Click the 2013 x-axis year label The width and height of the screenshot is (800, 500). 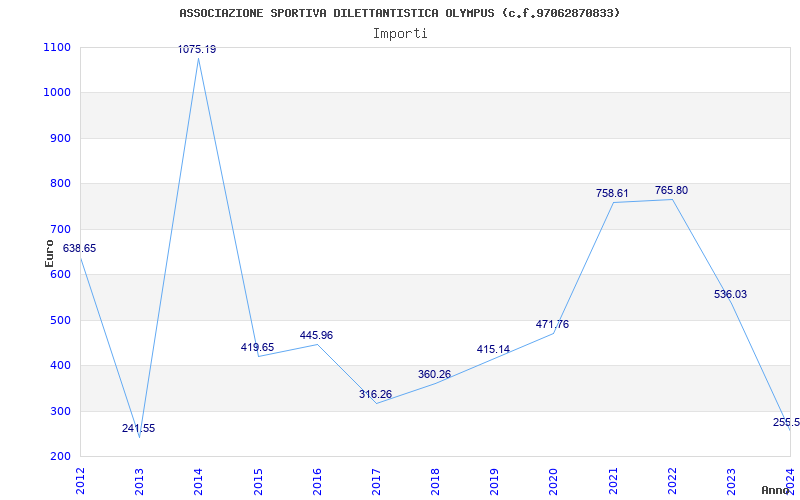click(139, 481)
